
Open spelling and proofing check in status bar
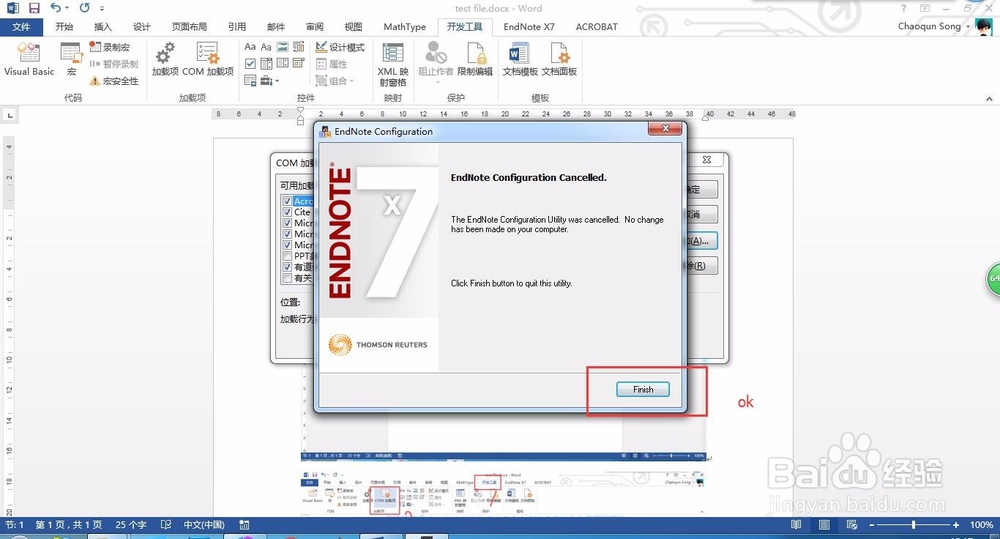coord(166,524)
